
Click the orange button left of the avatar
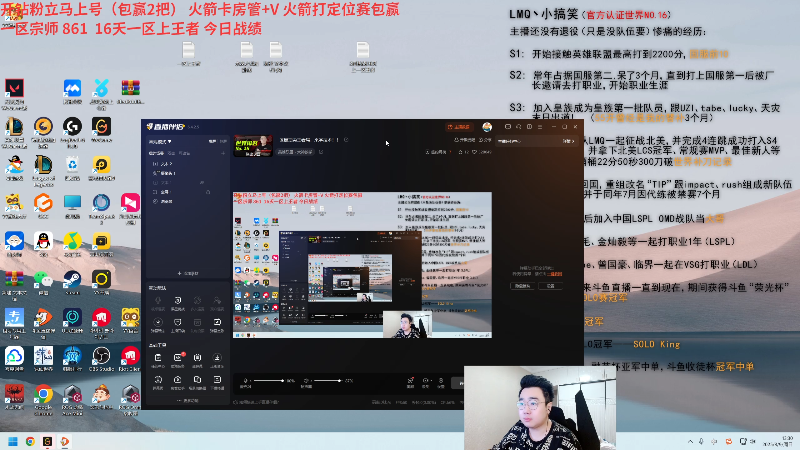point(460,127)
